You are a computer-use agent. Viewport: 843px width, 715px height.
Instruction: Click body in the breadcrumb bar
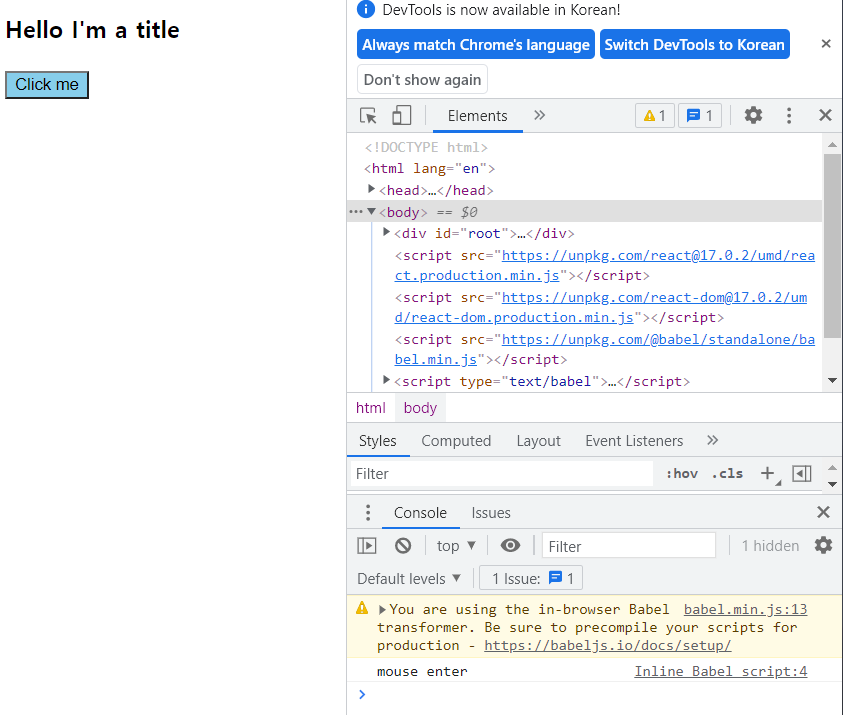tap(420, 408)
